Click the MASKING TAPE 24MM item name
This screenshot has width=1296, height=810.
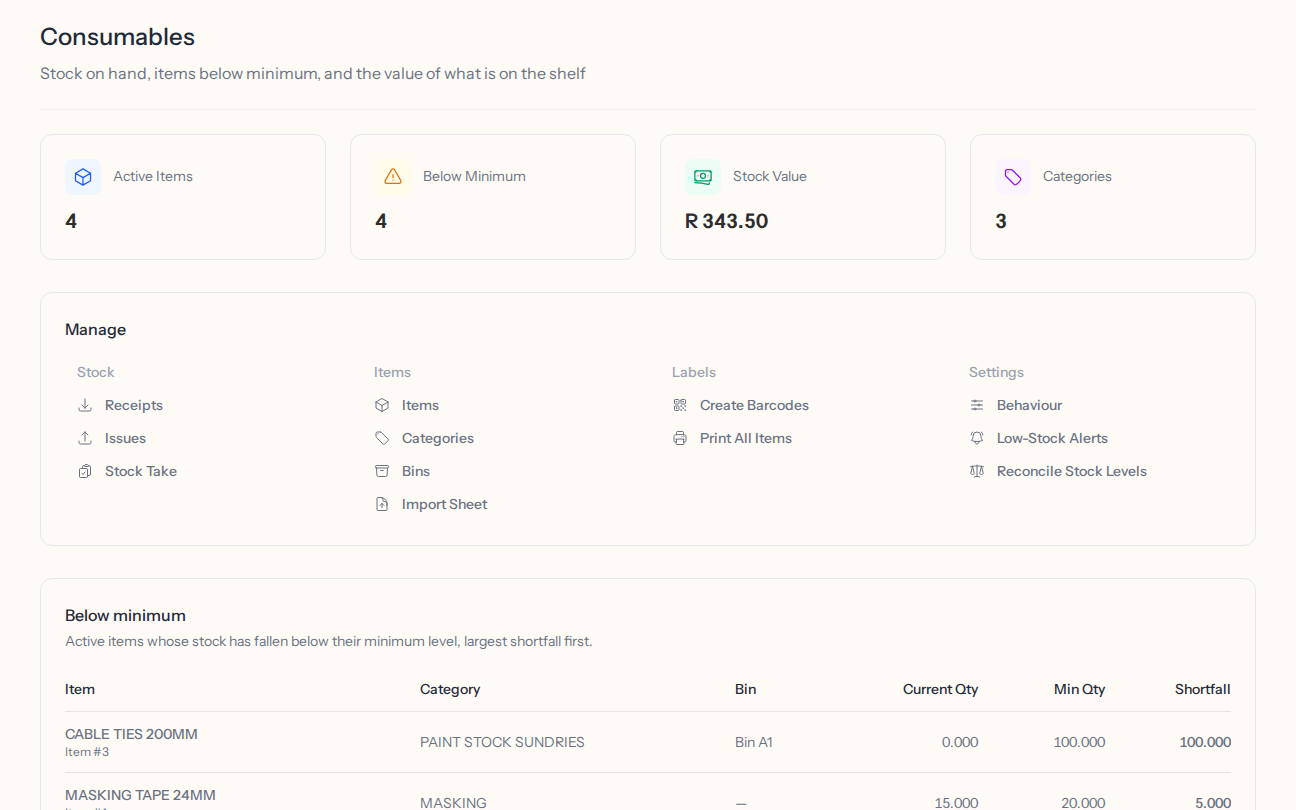coord(140,795)
